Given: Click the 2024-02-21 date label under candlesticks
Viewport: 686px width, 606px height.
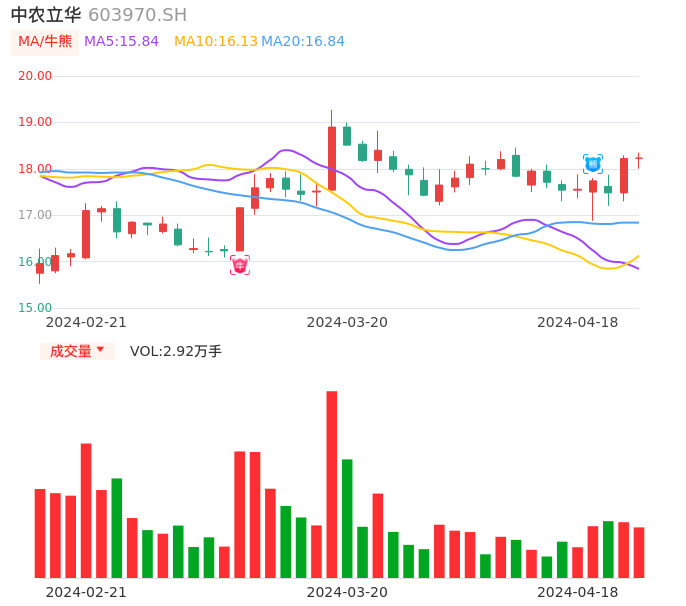Looking at the screenshot, I should 86,322.
